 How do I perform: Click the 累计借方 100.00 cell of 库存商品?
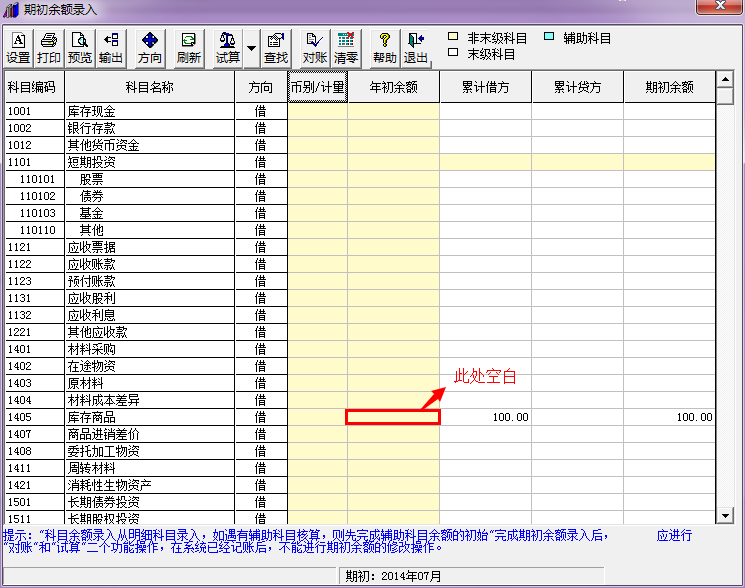pos(486,417)
